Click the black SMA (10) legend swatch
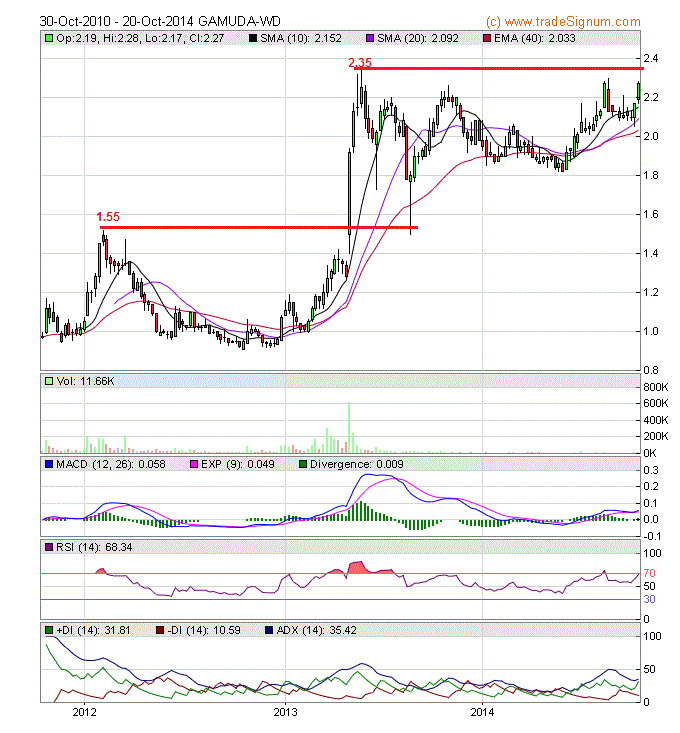This screenshot has width=680, height=733. pos(253,38)
